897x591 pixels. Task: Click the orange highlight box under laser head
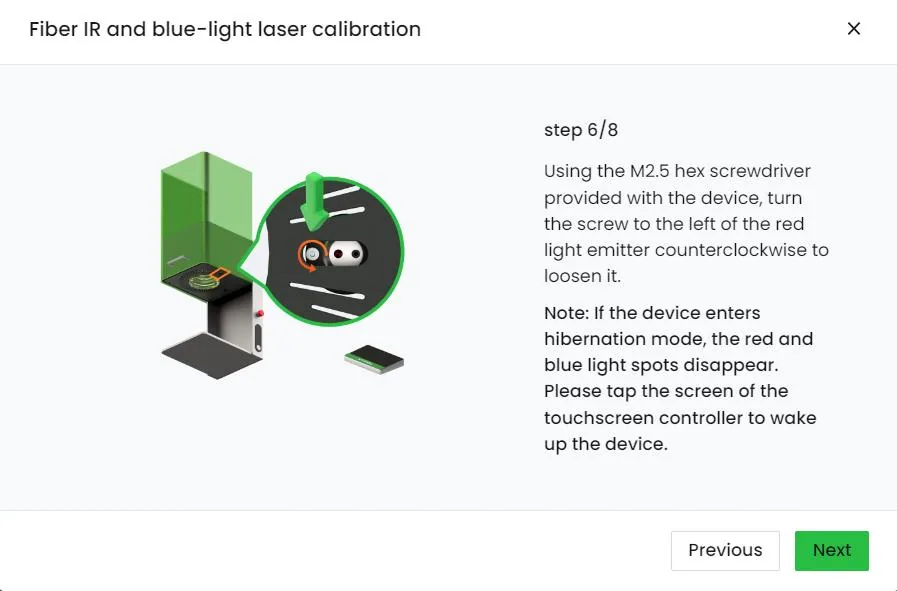[x=219, y=274]
